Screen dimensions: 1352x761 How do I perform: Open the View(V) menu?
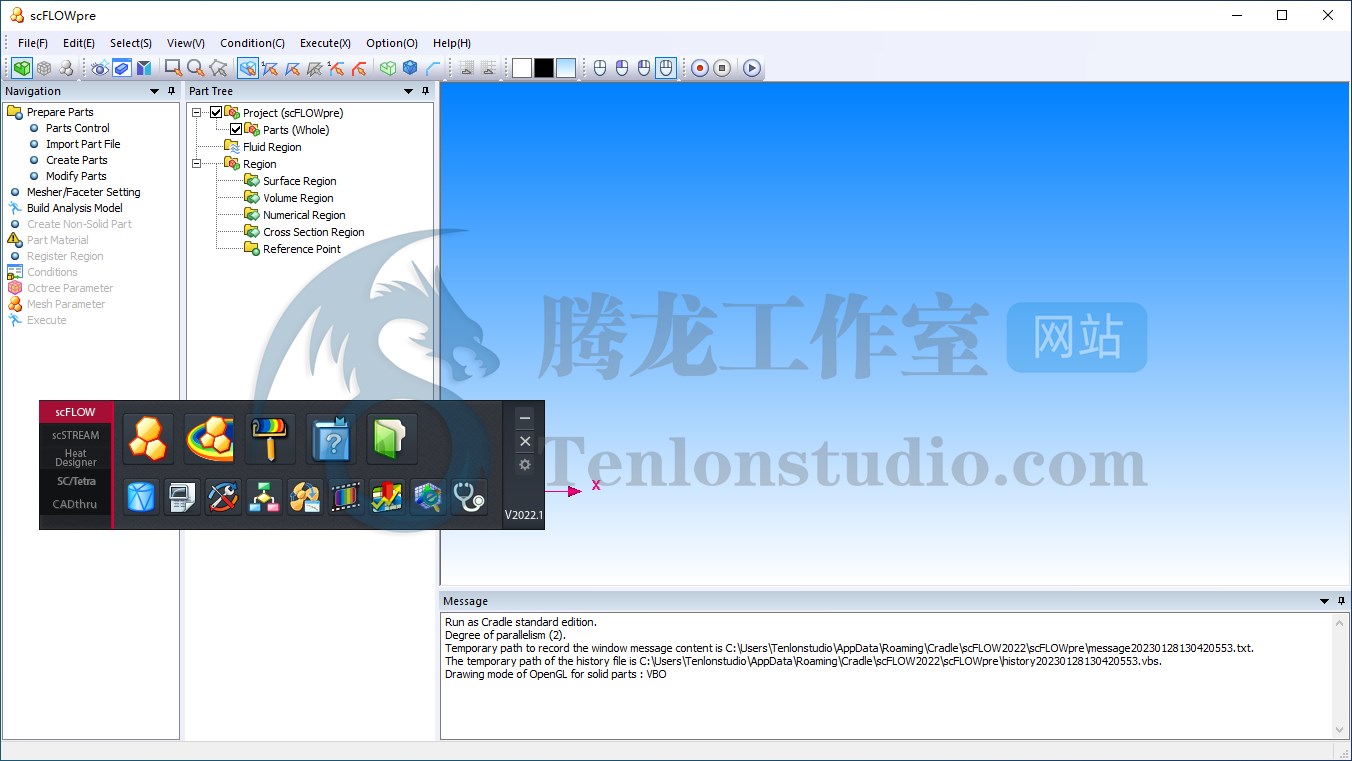[x=186, y=43]
